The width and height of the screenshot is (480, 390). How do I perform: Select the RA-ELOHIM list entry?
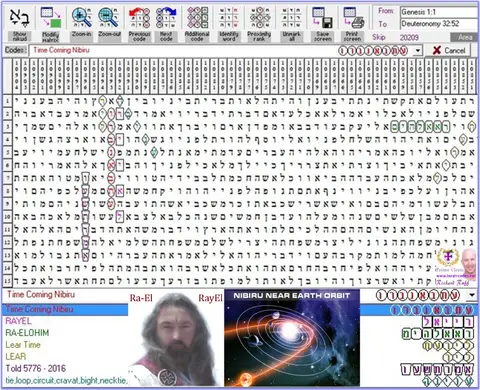(x=27, y=333)
